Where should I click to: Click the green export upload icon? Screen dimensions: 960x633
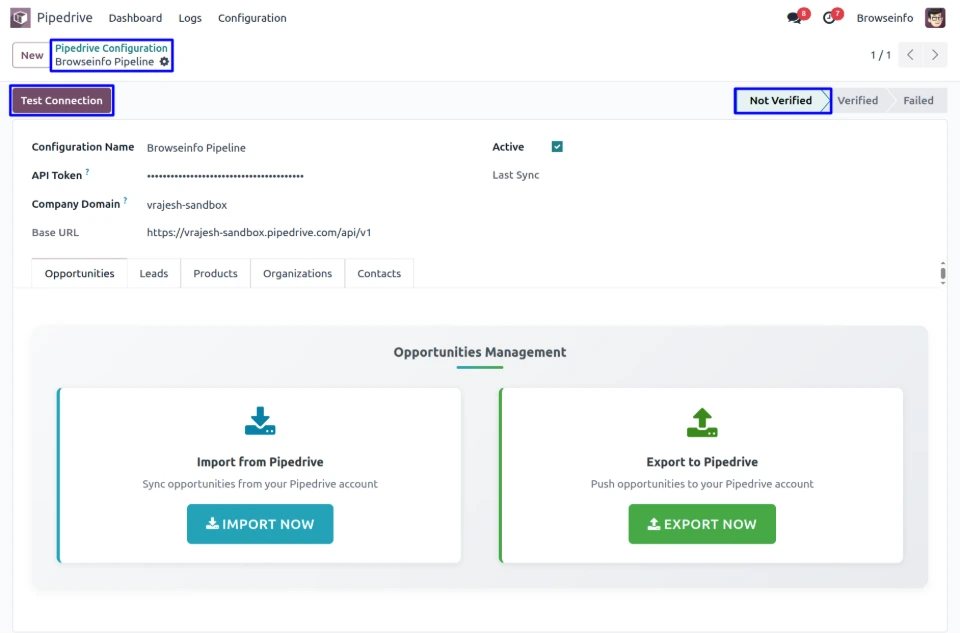coord(702,422)
